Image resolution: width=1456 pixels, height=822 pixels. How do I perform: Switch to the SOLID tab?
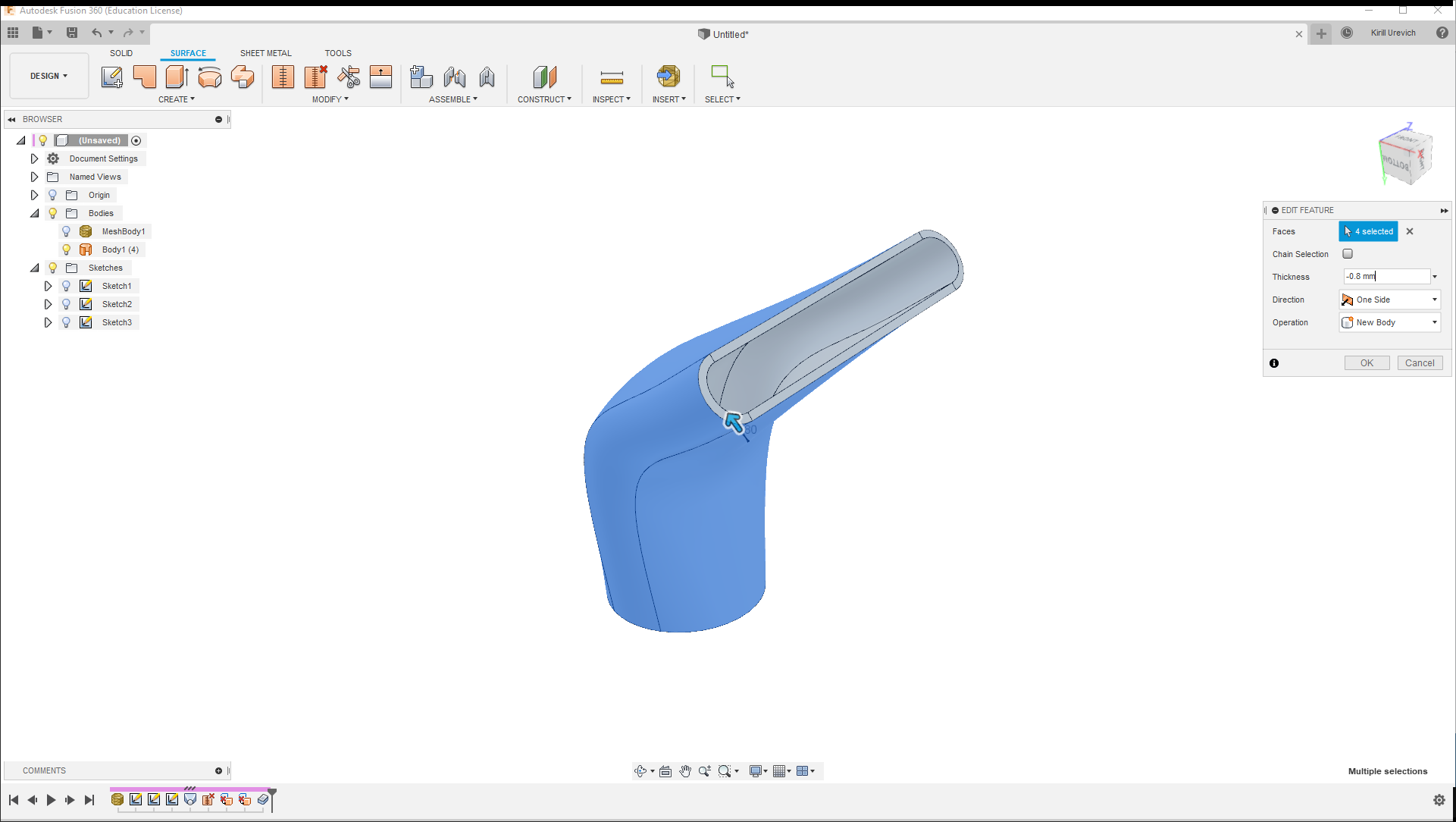121,53
